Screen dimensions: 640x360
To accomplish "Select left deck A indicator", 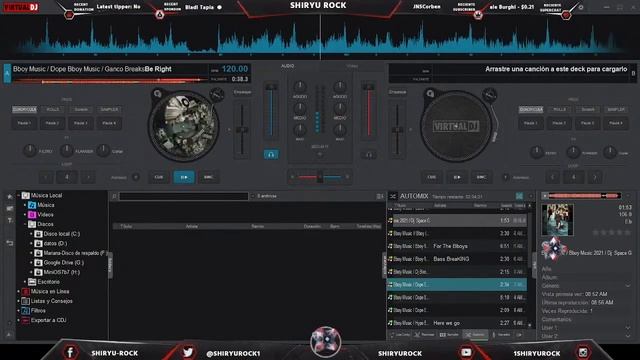I will [7, 73].
